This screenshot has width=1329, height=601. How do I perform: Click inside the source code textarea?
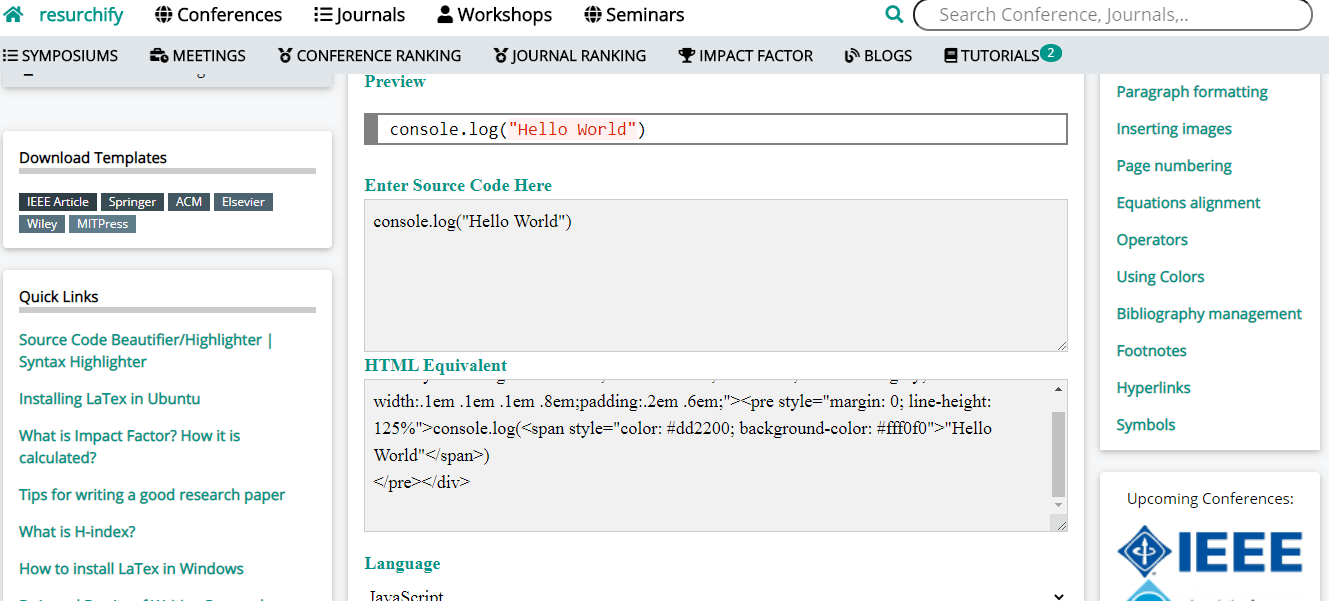coord(716,275)
